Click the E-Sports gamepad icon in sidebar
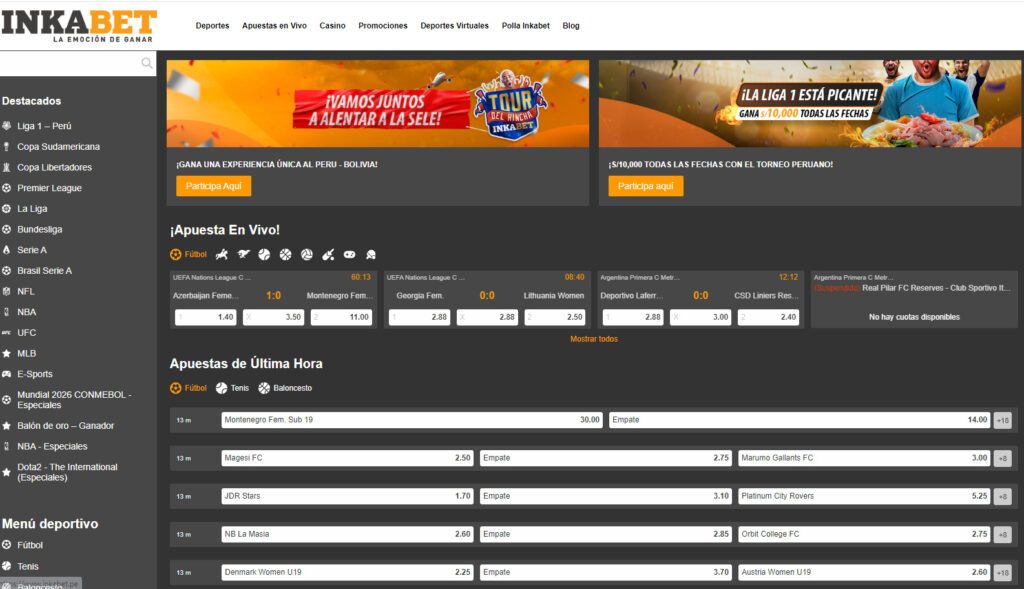The image size is (1024, 589). point(7,374)
